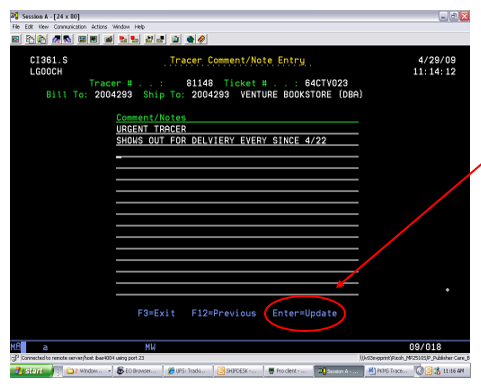Click the system tray clock showing 11:16 AM
Viewport: 481px width, 391px height.
pyautogui.click(x=453, y=371)
